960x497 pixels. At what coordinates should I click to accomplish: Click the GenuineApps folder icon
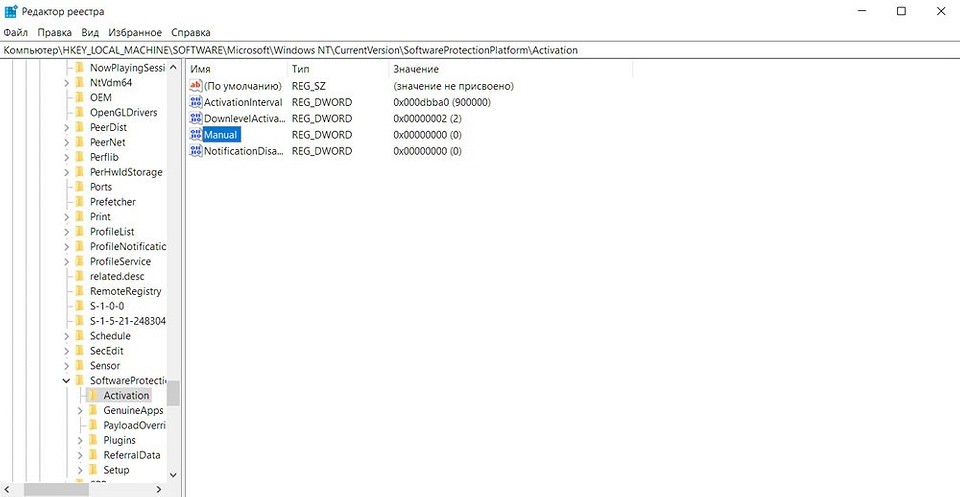click(93, 410)
